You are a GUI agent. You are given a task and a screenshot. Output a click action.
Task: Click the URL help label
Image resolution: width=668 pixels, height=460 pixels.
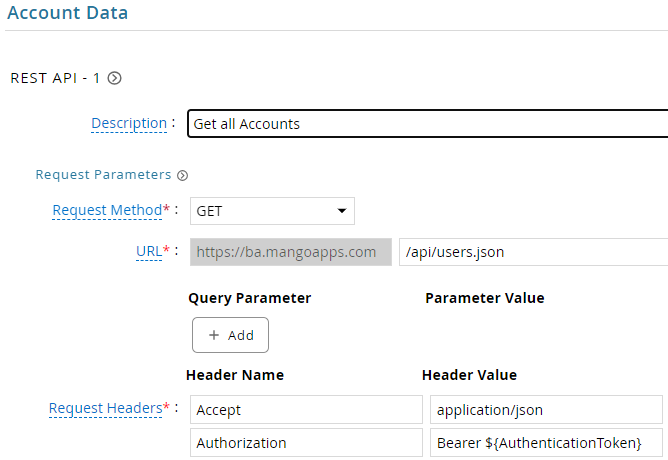click(x=149, y=252)
